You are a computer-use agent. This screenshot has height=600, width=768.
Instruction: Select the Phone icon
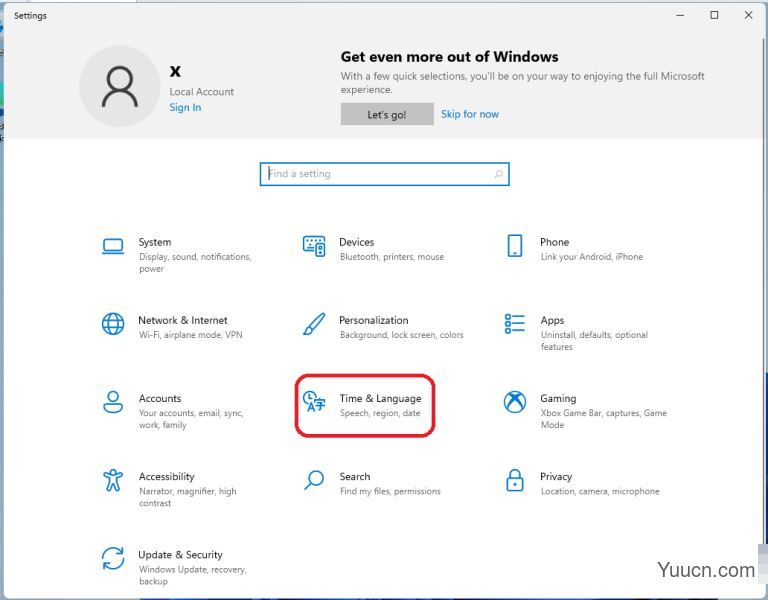515,245
